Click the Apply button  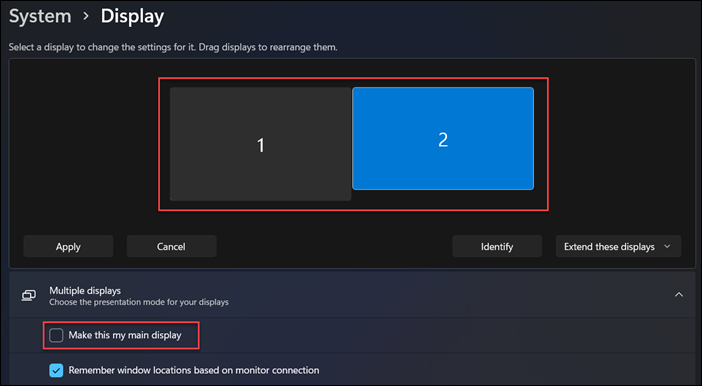[68, 246]
